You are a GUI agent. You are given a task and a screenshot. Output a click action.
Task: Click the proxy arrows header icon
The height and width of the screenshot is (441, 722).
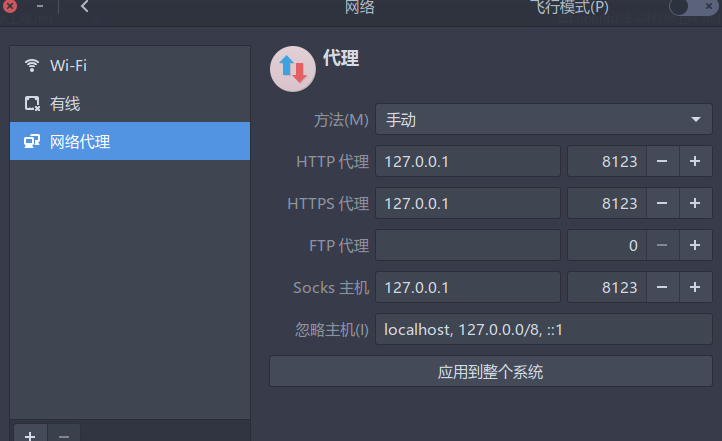[x=292, y=70]
